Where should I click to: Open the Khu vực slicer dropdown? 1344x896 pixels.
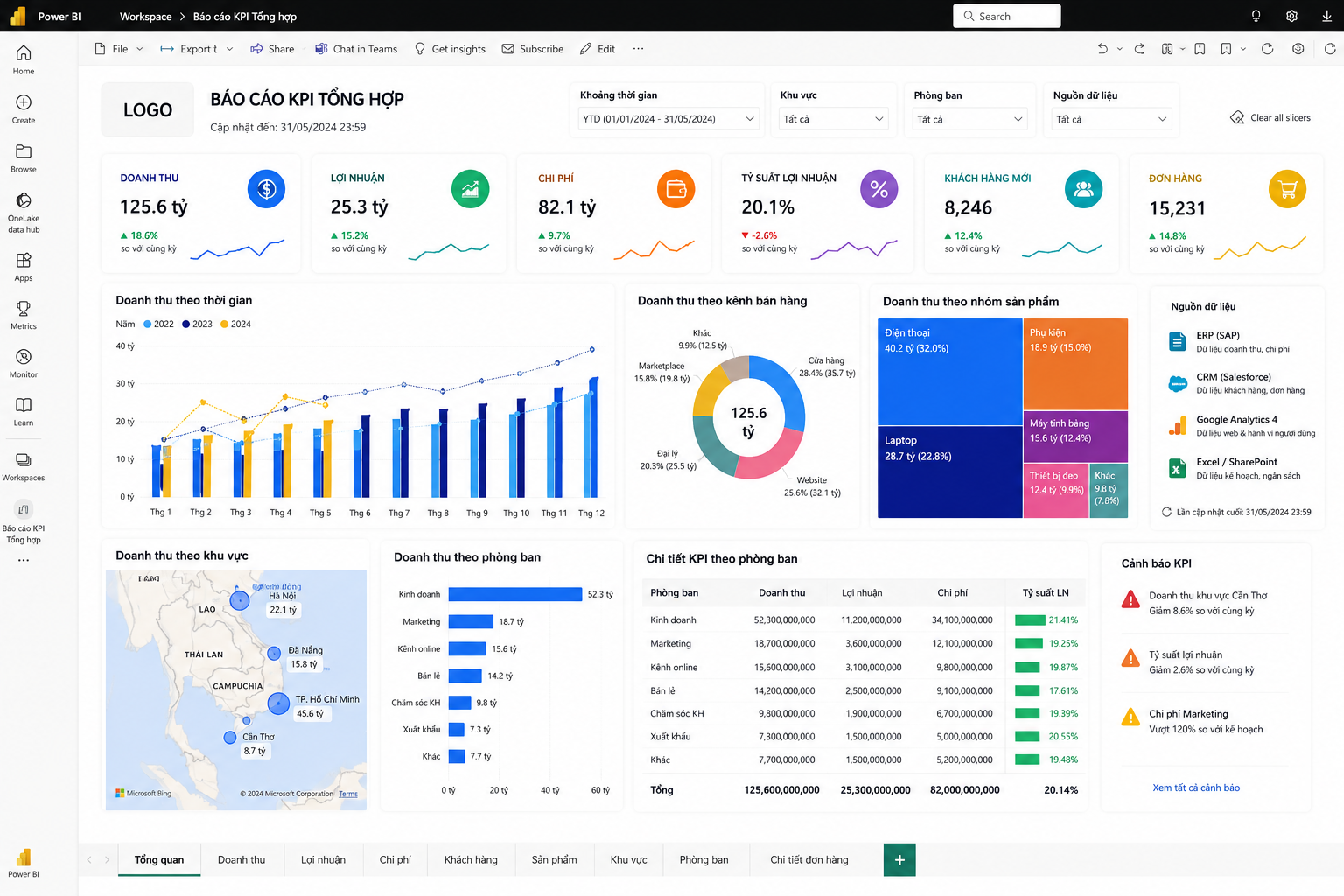833,119
